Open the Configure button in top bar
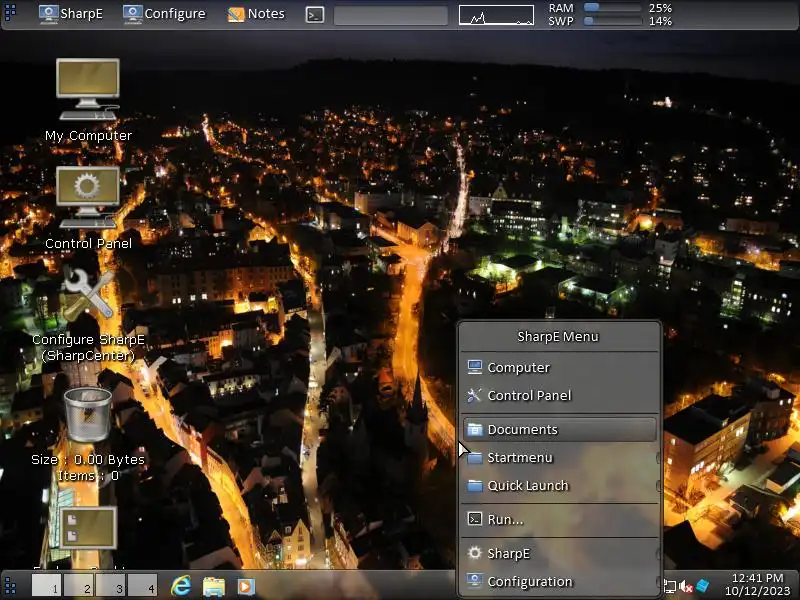This screenshot has height=600, width=800. [x=164, y=14]
